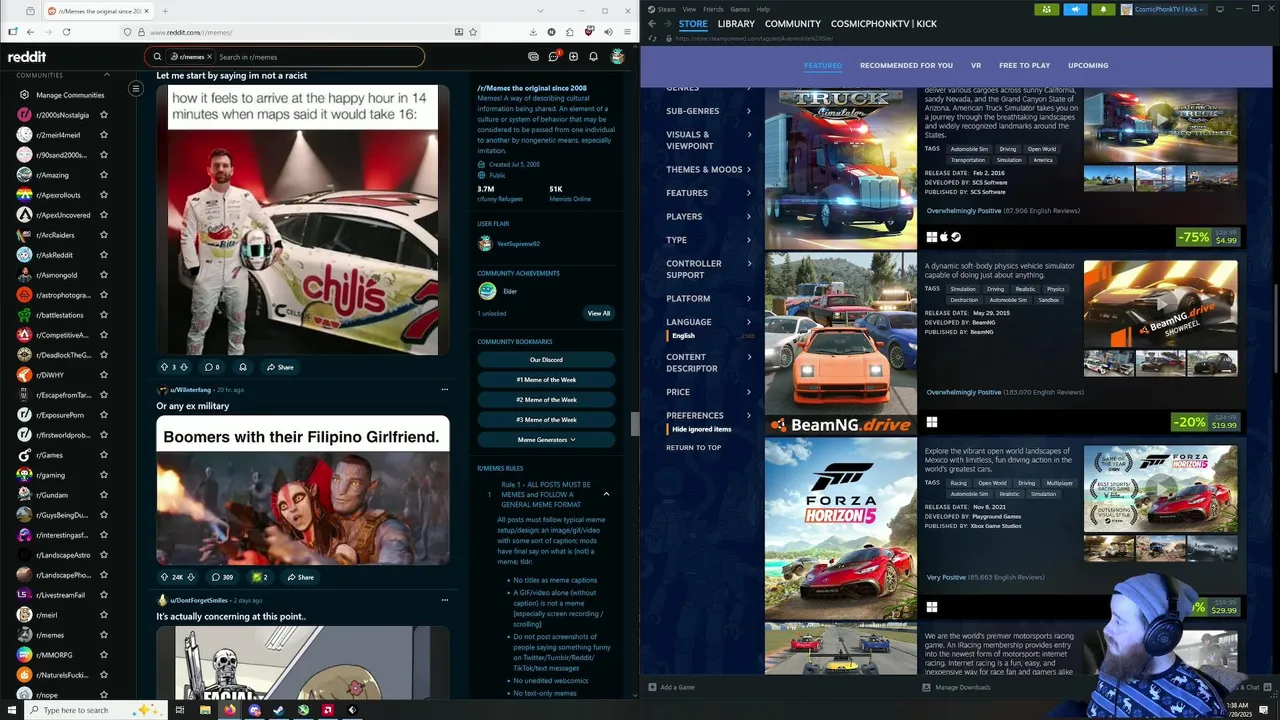
Task: Go back in the Steam client
Action: [x=652, y=24]
